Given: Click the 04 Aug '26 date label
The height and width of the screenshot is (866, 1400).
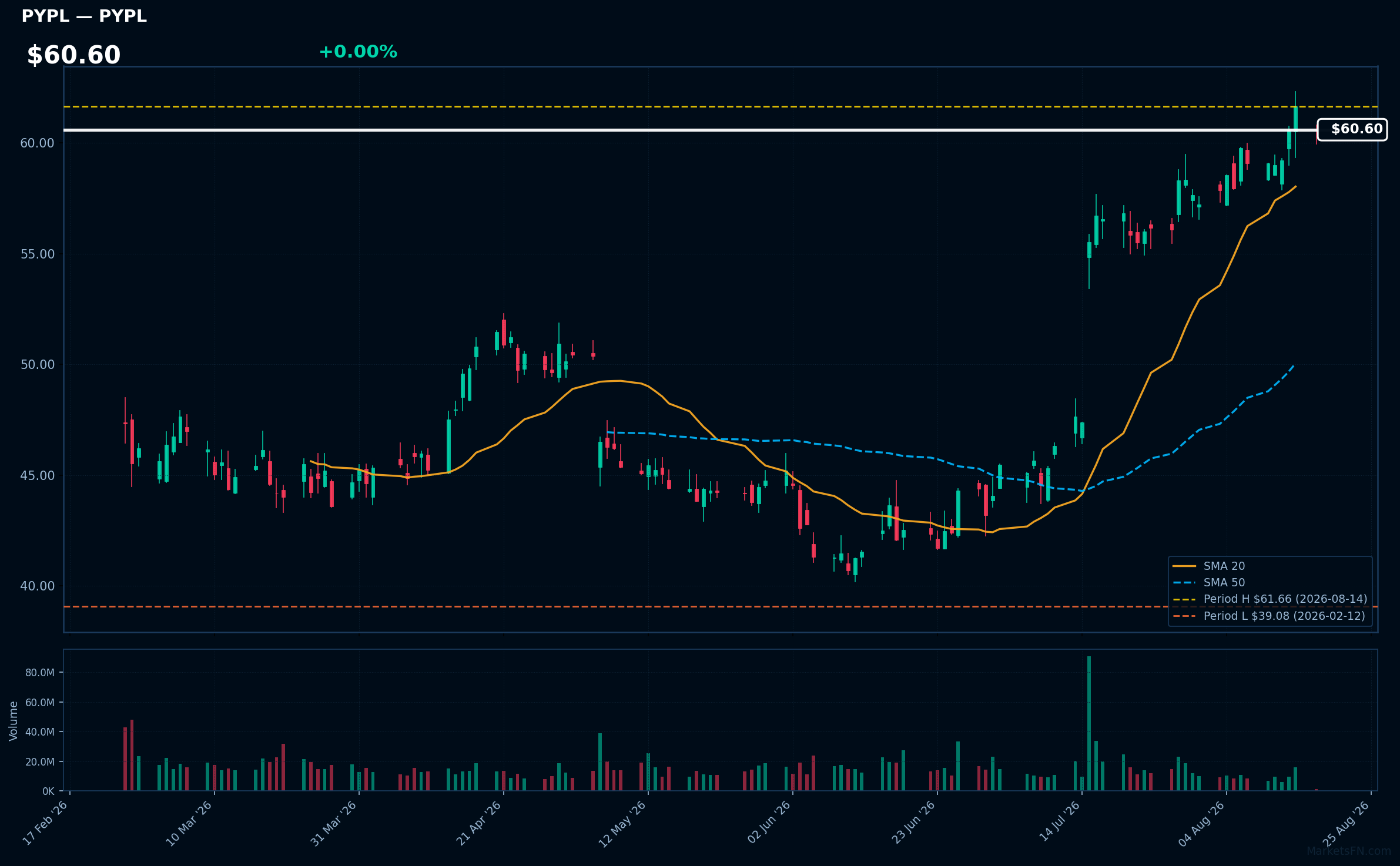Looking at the screenshot, I should point(1201,823).
